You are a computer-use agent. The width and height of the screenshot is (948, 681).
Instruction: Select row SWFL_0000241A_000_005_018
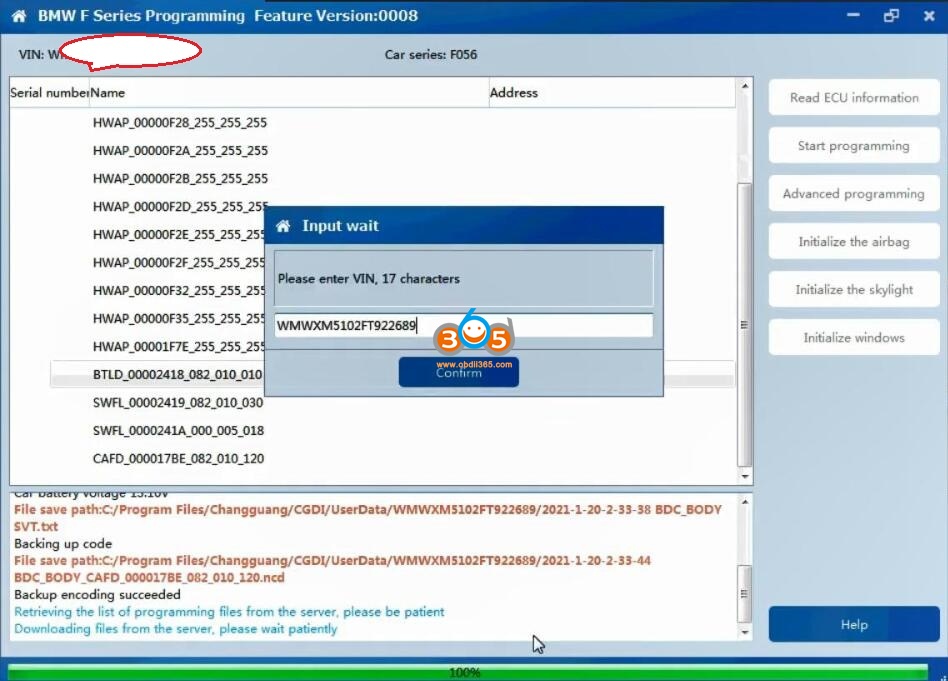178,431
